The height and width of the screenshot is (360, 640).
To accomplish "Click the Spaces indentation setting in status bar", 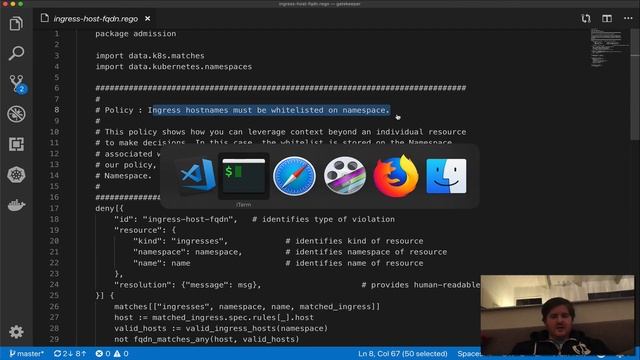I will (x=469, y=353).
